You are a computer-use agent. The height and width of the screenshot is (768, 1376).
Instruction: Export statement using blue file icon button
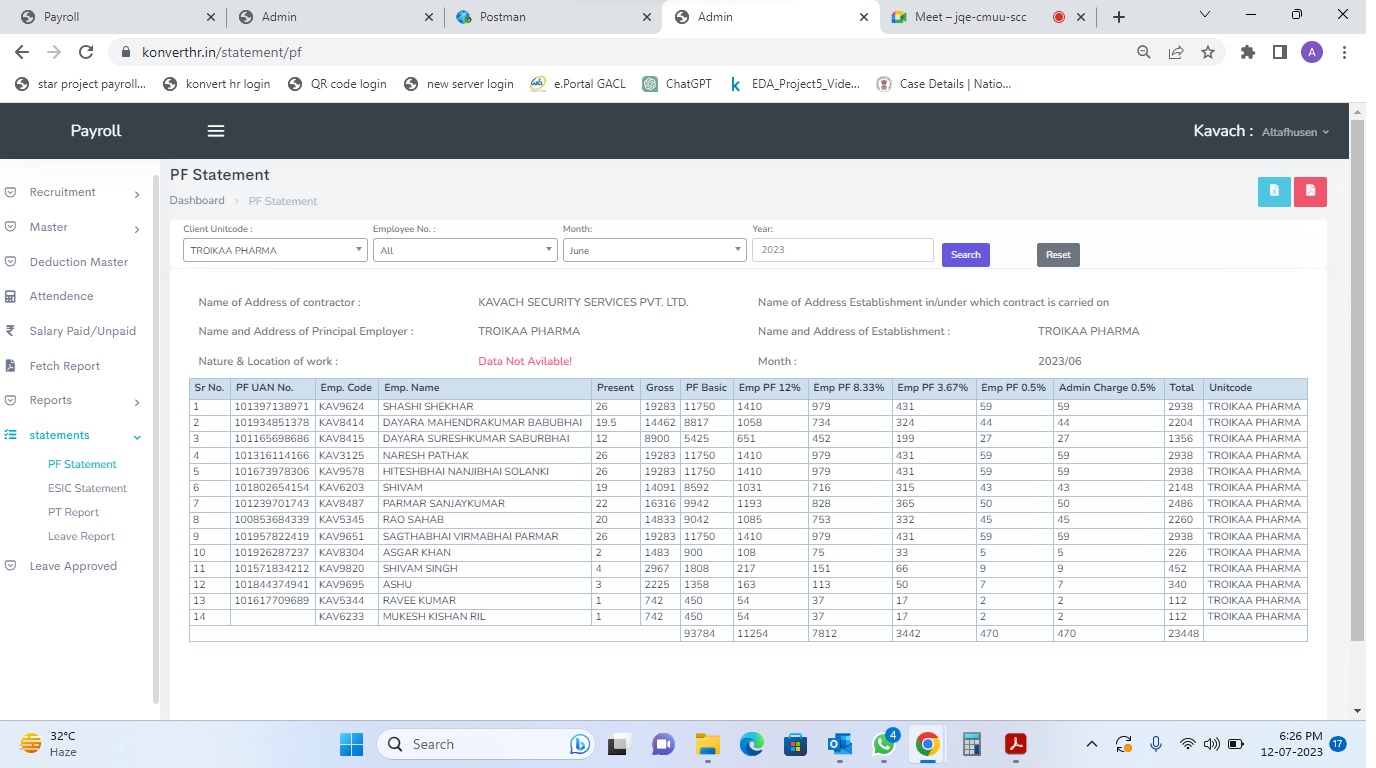tap(1274, 191)
